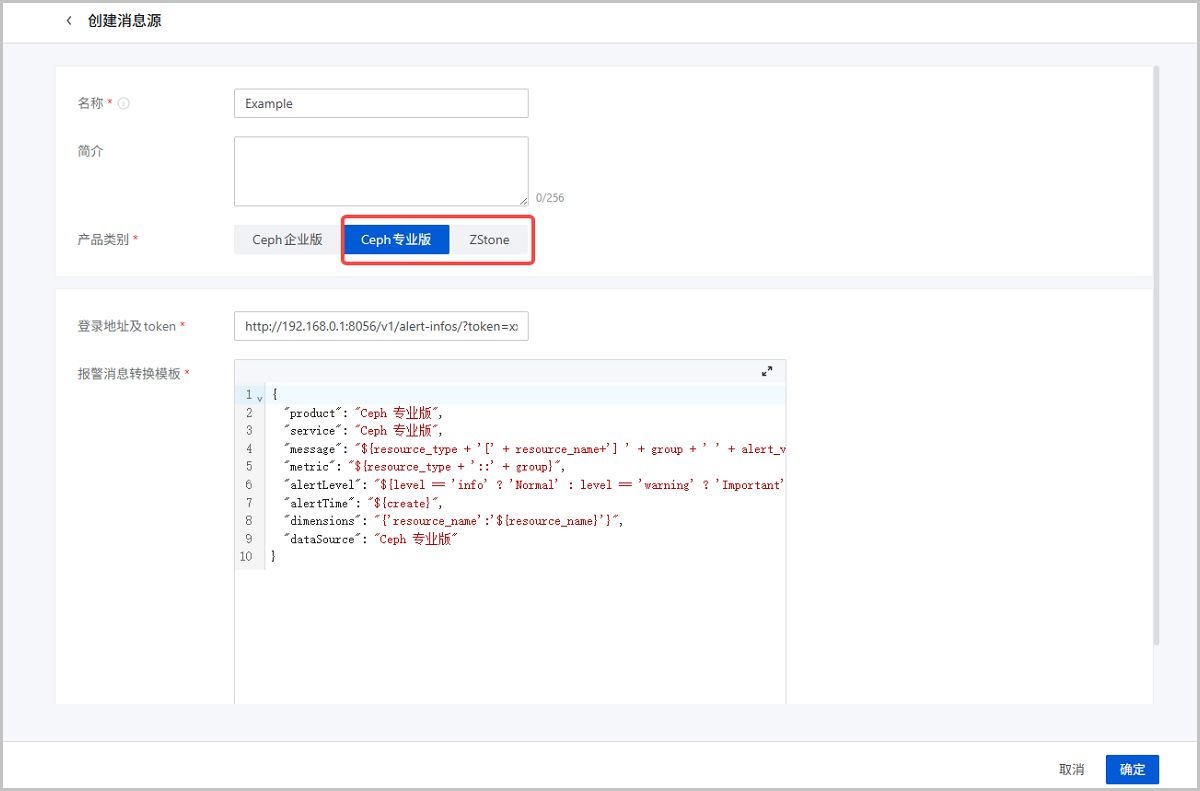Click the 登录地址及token URL input

point(381,326)
